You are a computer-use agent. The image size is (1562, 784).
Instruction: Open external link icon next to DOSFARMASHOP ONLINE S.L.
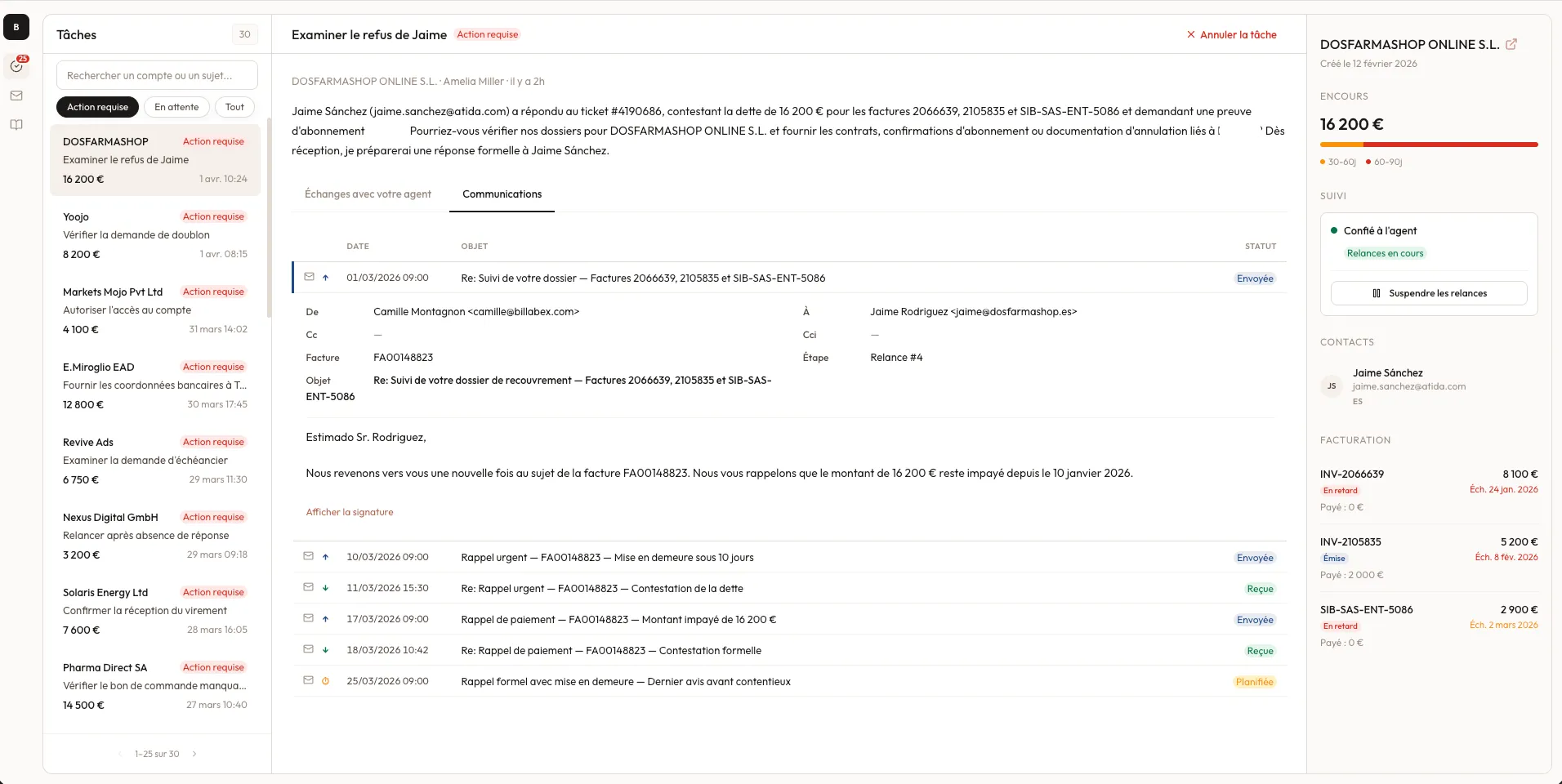pyautogui.click(x=1511, y=44)
